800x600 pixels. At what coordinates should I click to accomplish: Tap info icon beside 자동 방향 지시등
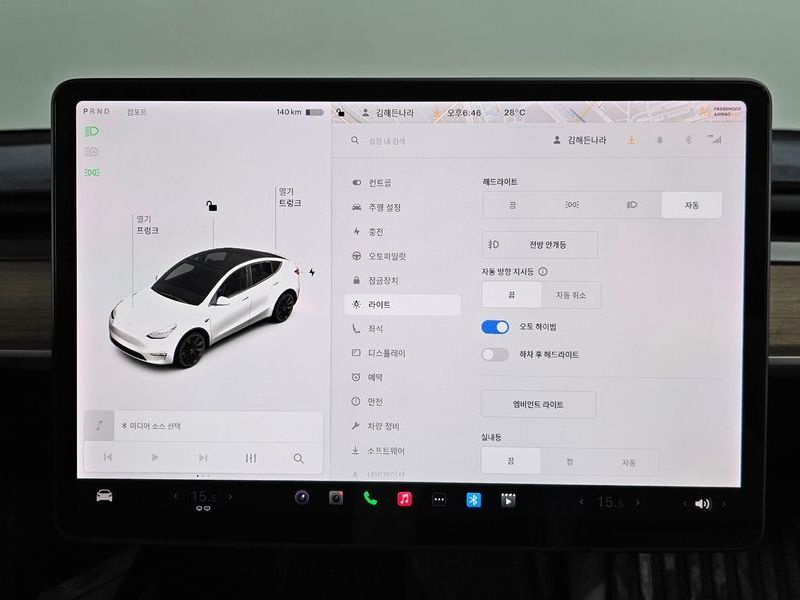click(x=543, y=272)
